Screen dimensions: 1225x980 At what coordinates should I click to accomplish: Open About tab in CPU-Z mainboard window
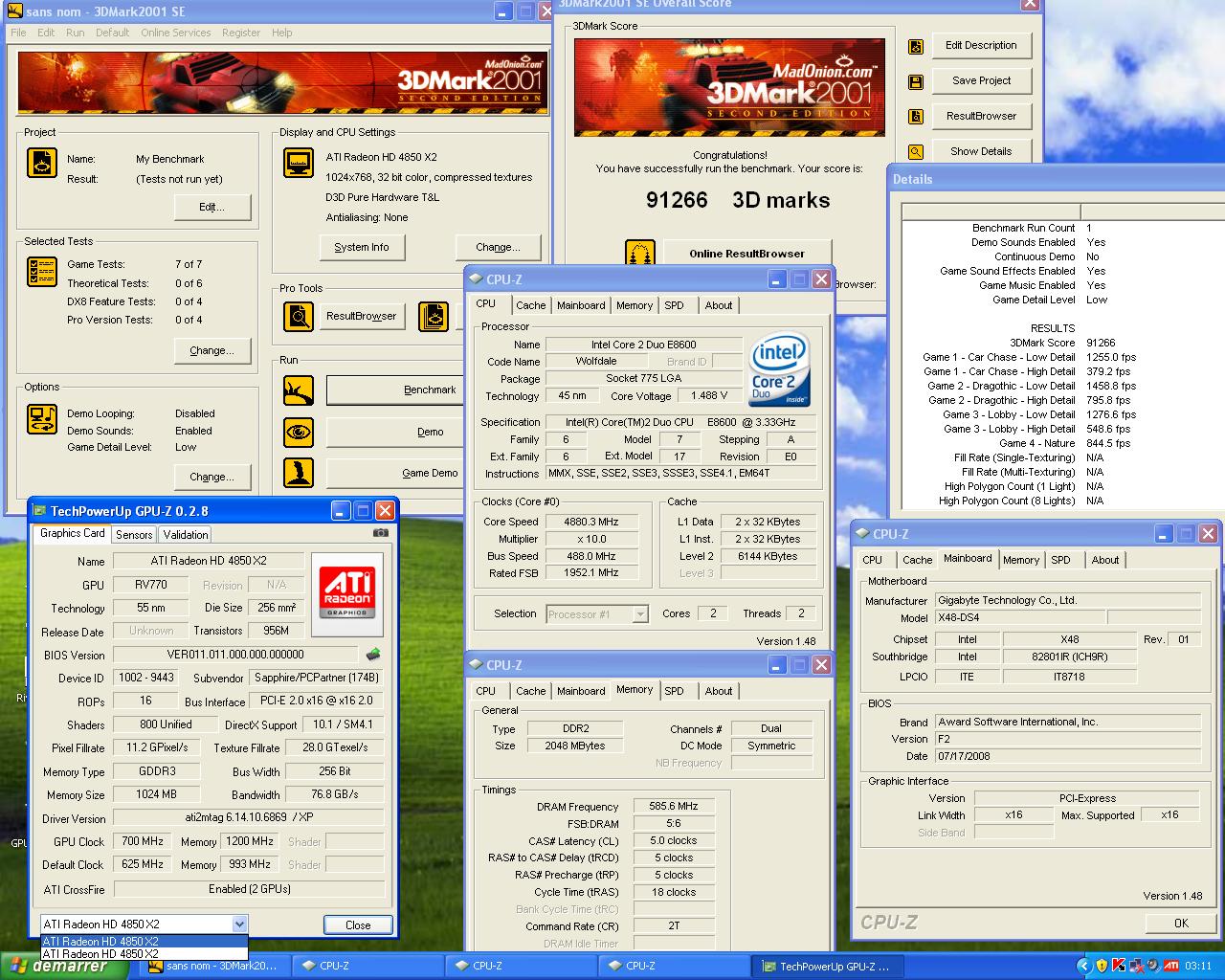(x=1104, y=560)
